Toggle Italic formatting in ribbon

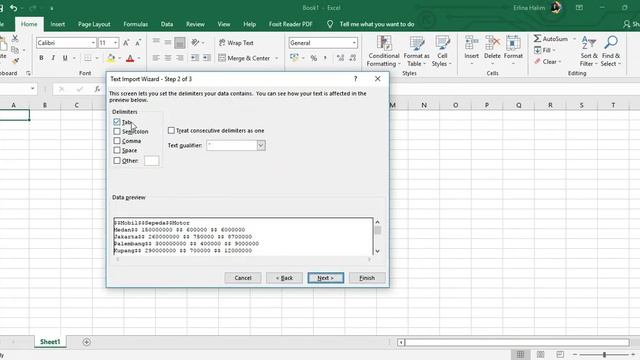pos(53,58)
